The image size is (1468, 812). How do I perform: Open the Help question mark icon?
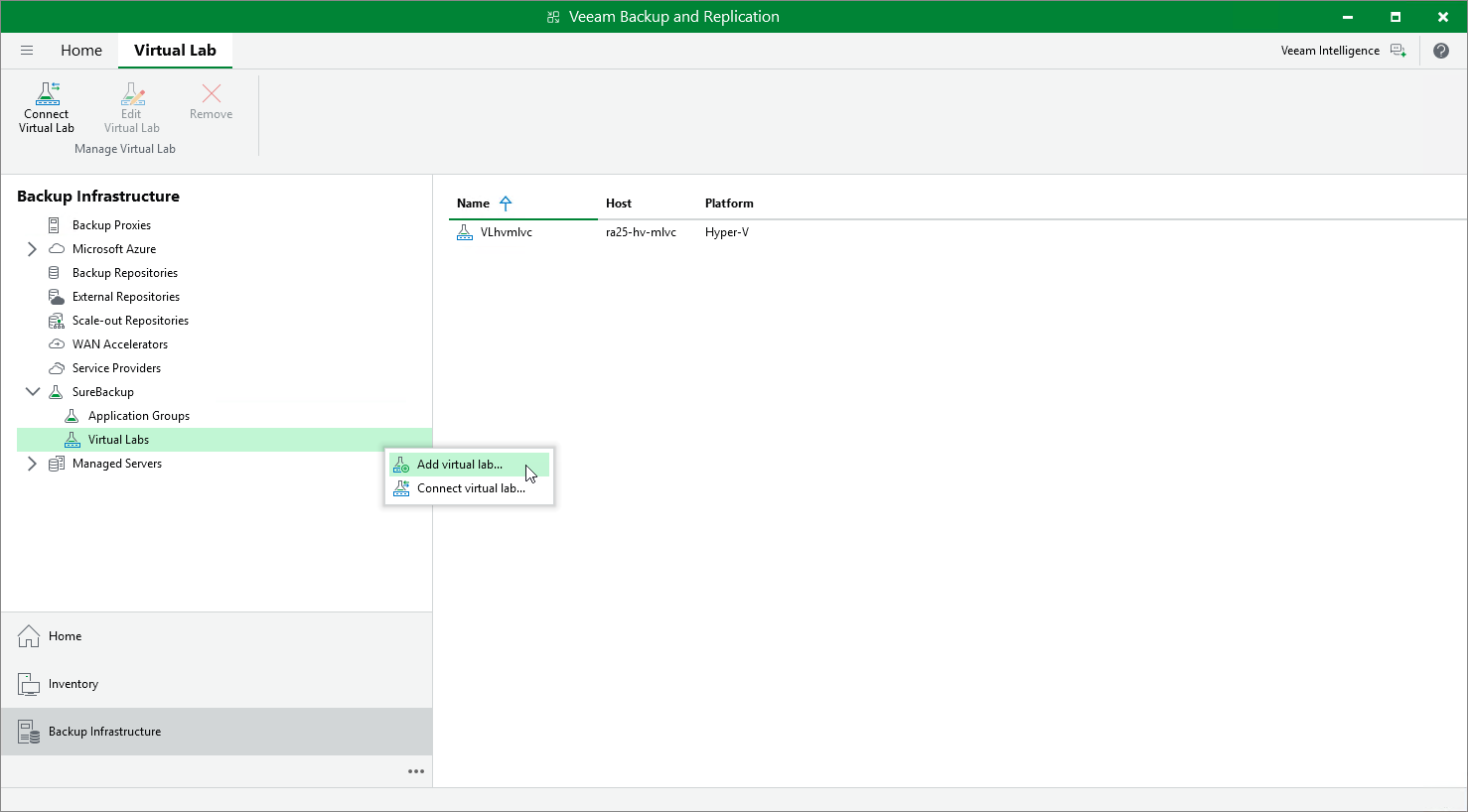click(x=1441, y=51)
